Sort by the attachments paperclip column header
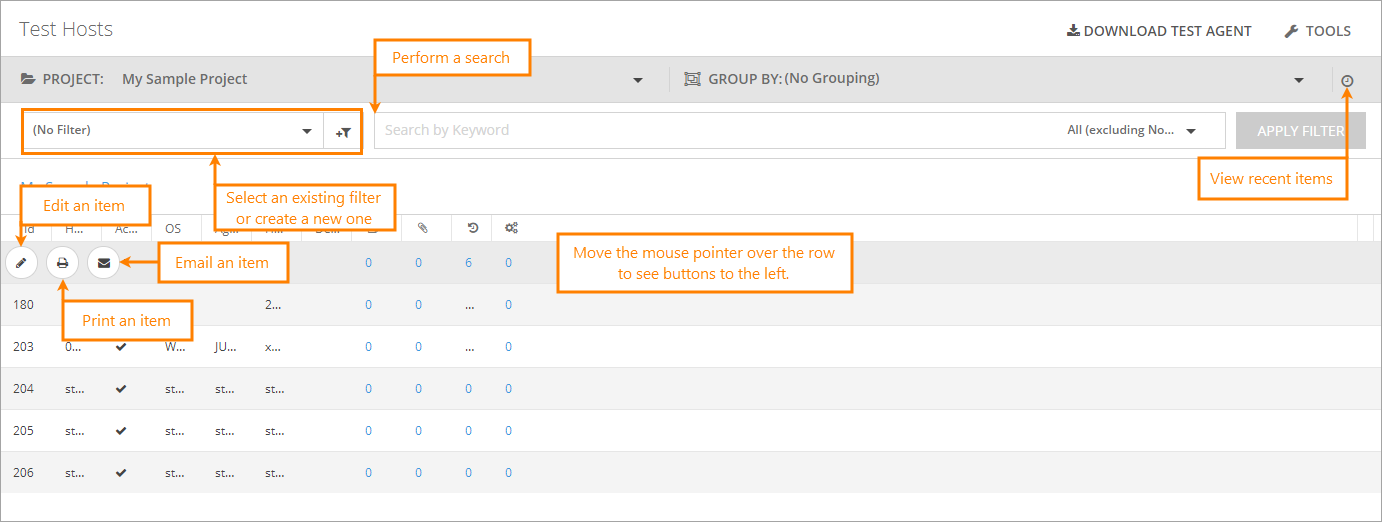The height and width of the screenshot is (522, 1382). [x=422, y=228]
